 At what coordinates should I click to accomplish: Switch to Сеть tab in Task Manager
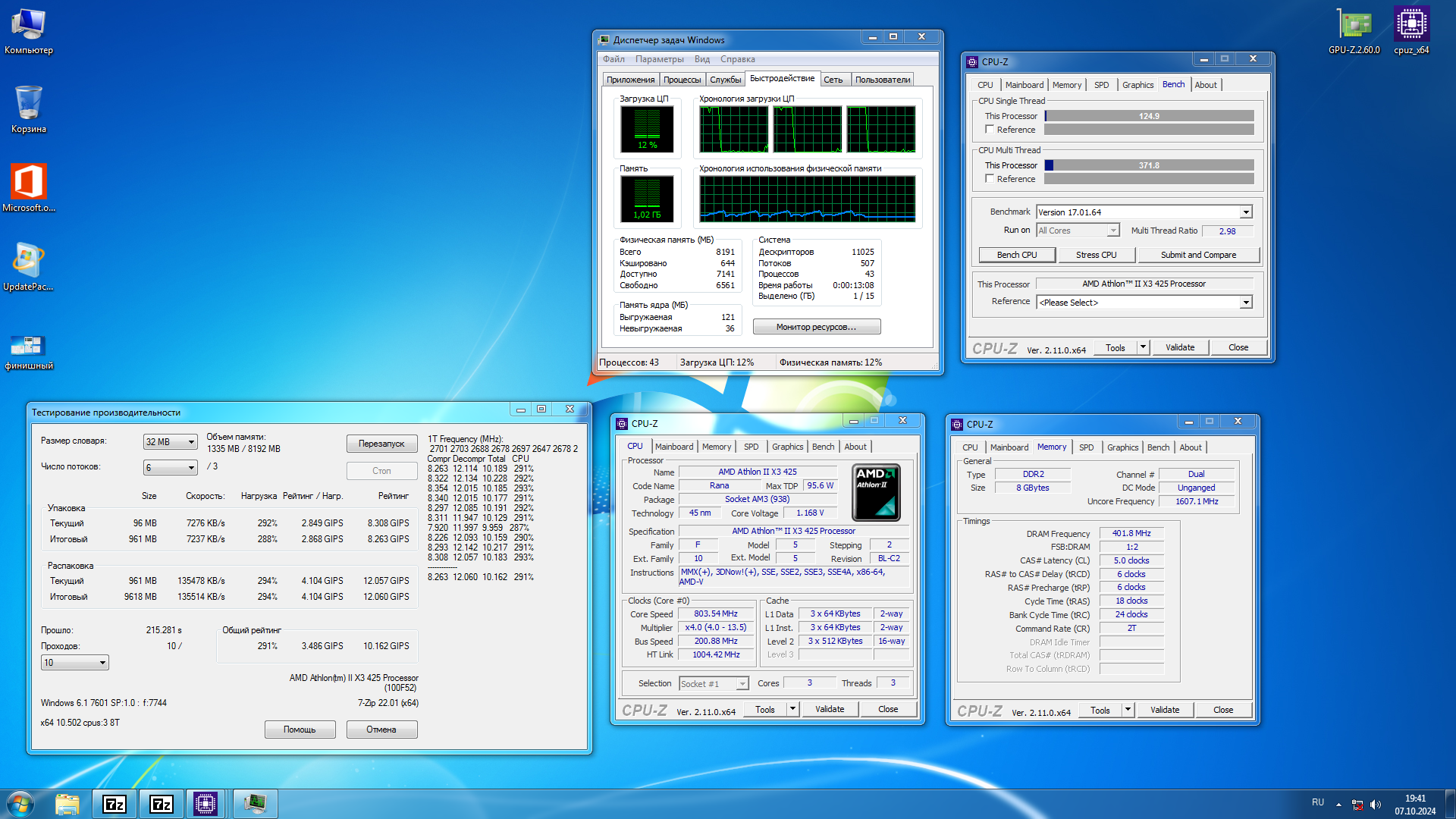coord(833,80)
